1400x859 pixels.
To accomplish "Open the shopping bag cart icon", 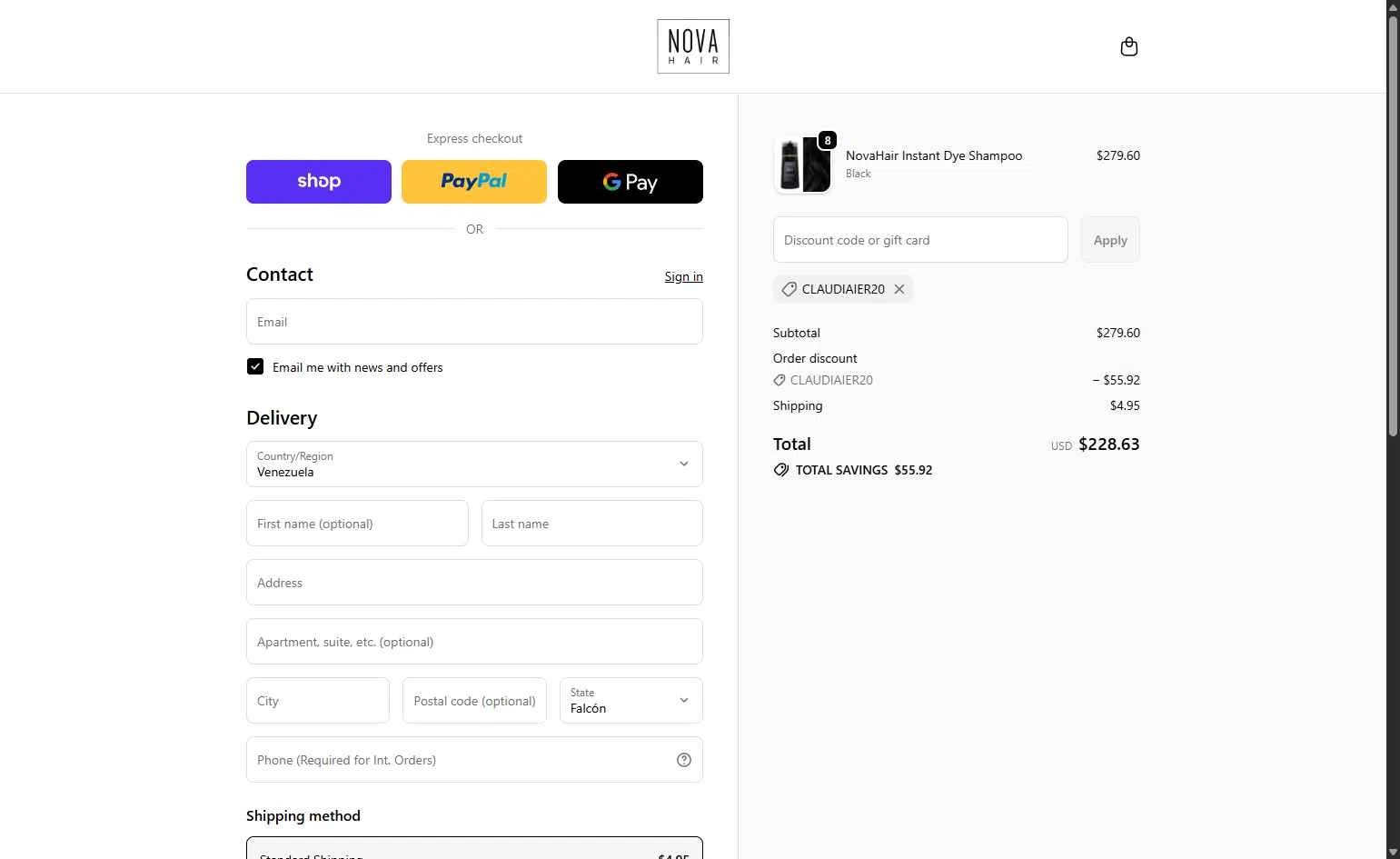I will click(x=1129, y=46).
